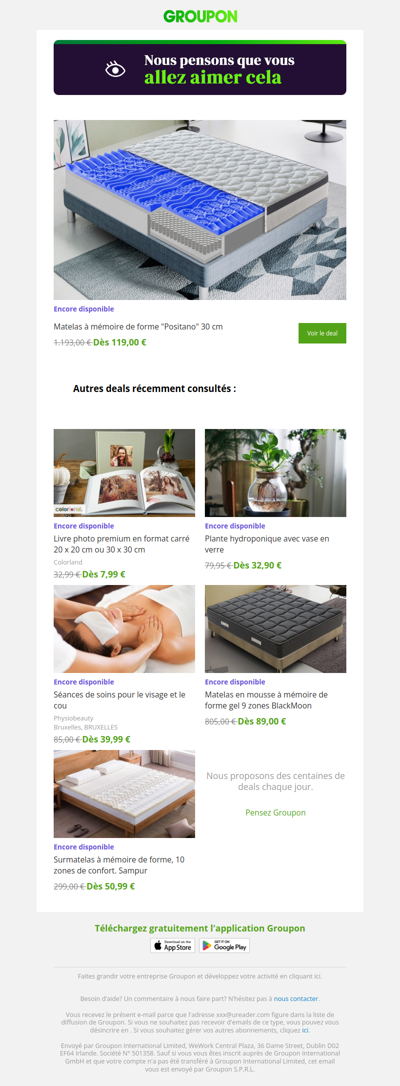
Task: Click the 'nous contacter' help link
Action: click(x=296, y=999)
